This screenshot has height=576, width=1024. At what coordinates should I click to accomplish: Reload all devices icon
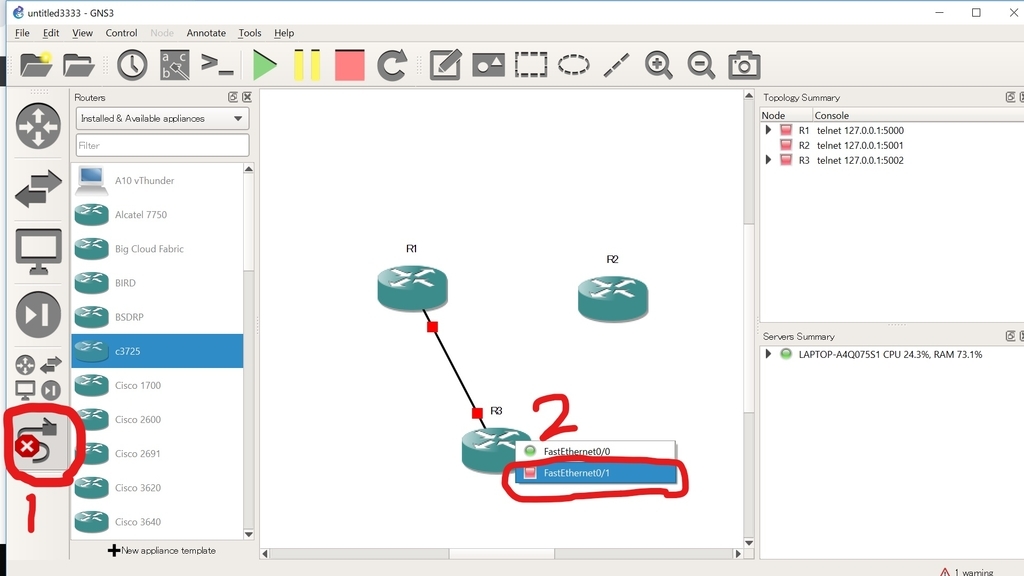[x=392, y=65]
